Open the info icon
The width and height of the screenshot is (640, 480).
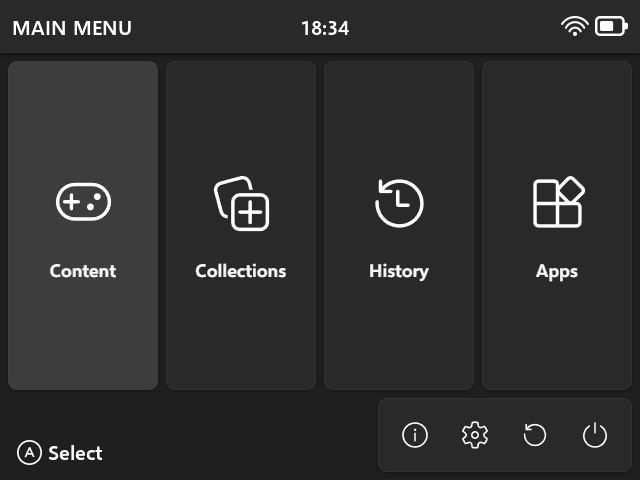(415, 435)
